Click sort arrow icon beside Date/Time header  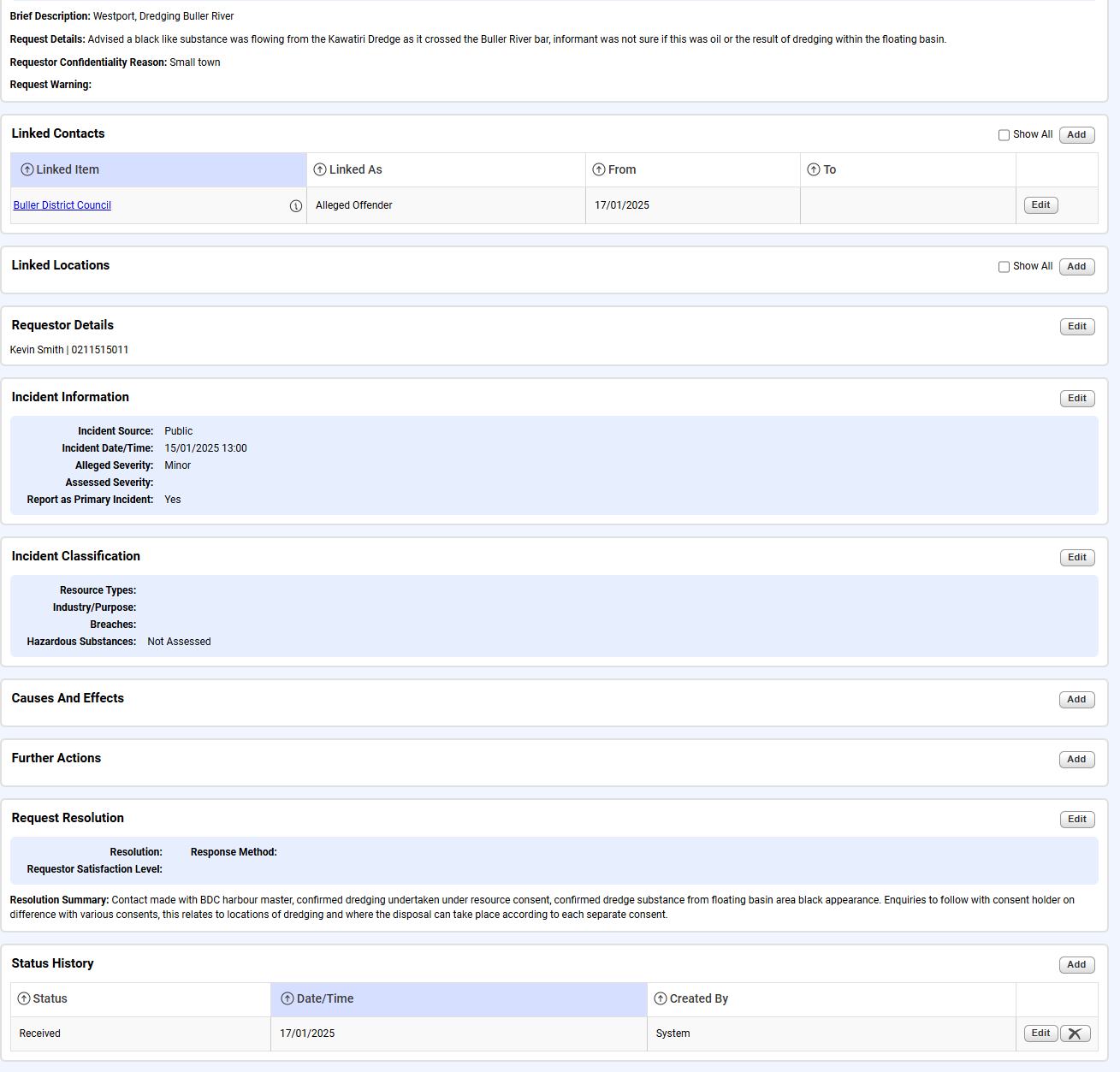287,999
